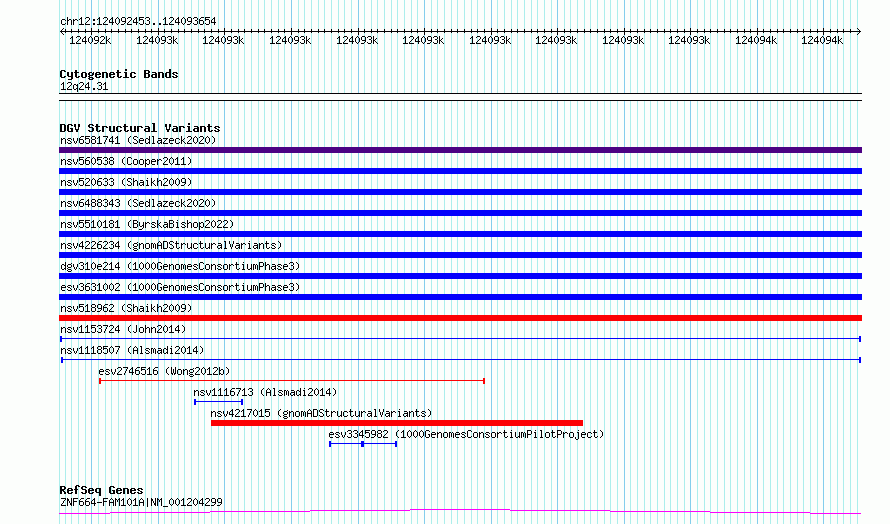
Task: Select the short blue nsv1116713 variant line
Action: coord(219,402)
